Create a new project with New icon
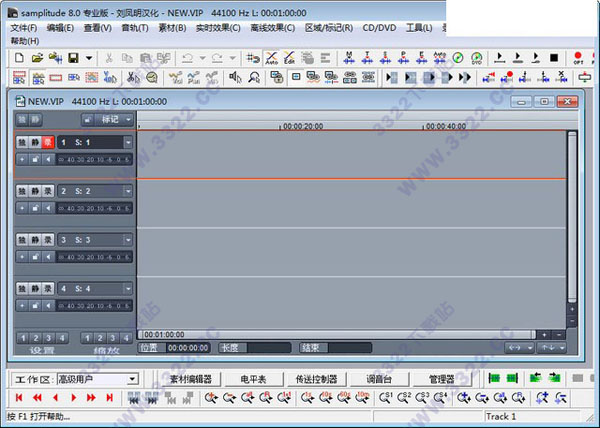 click(x=19, y=58)
